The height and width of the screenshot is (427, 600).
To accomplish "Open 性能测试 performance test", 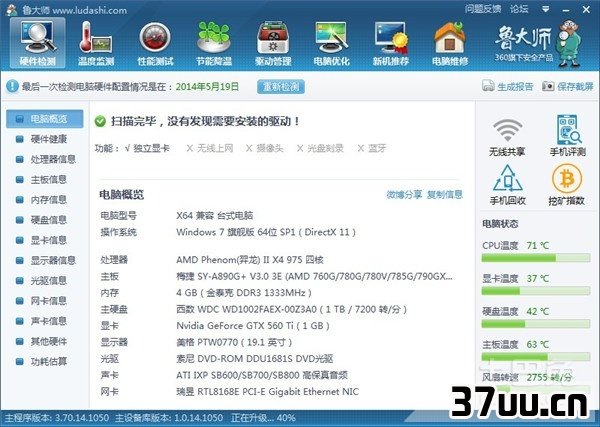I will [x=155, y=43].
